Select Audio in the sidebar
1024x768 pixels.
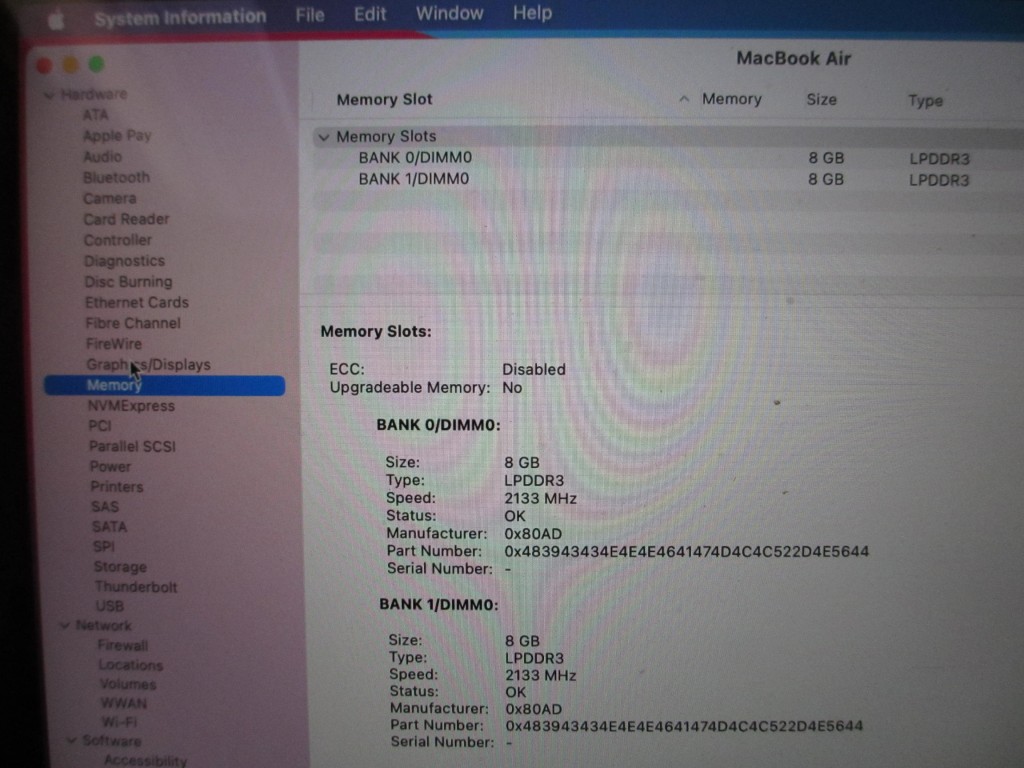(103, 157)
